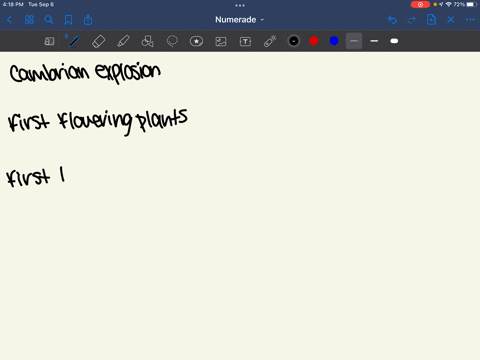Insert an image with Image tool
Viewport: 480px width, 360px height.
pyautogui.click(x=221, y=41)
